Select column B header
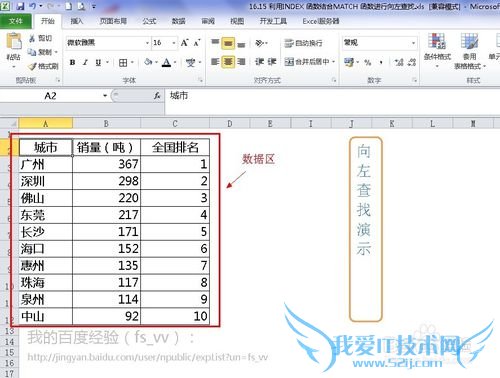Viewport: 500px width, 378px height. (x=106, y=124)
